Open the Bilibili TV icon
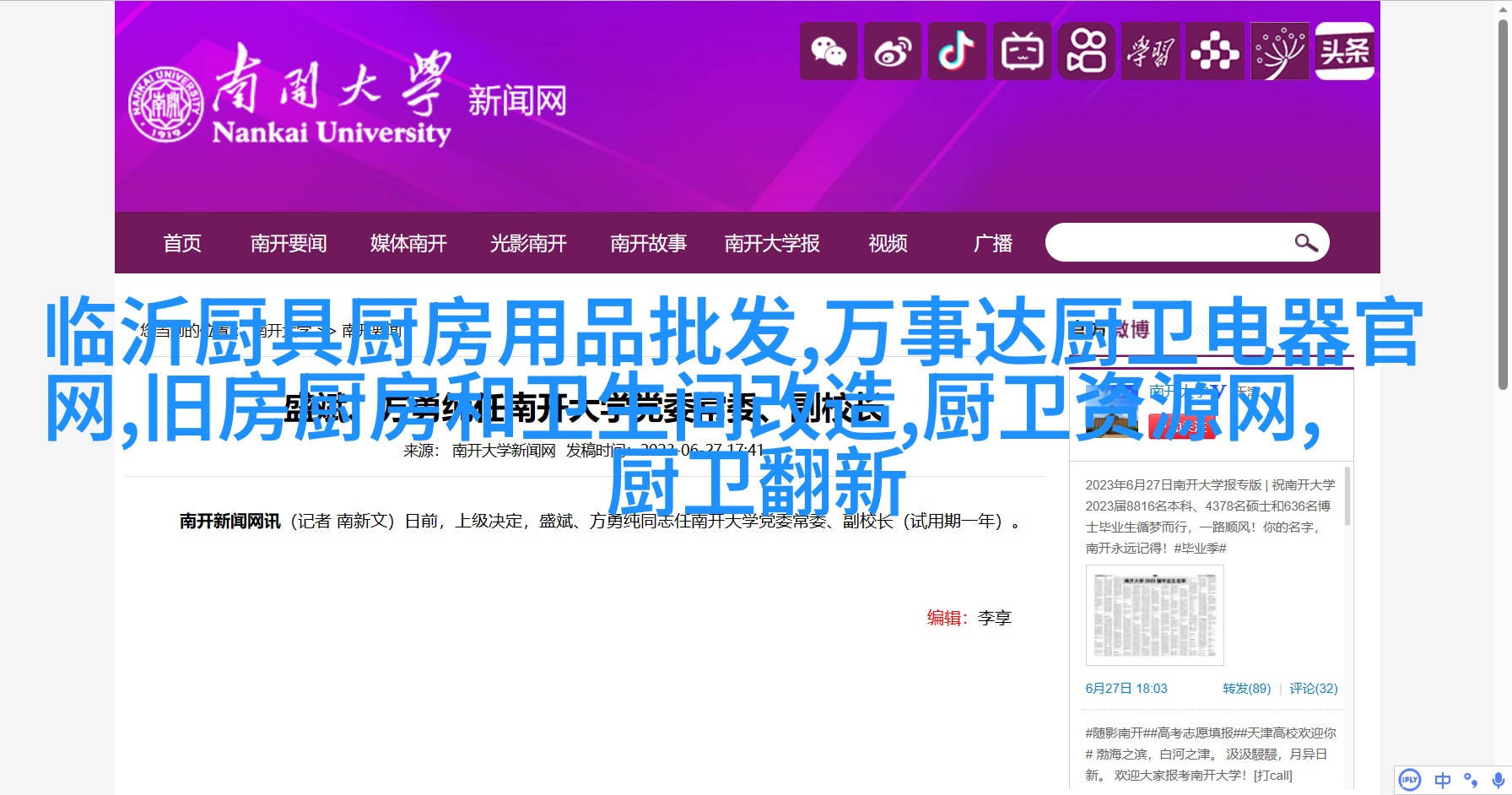The height and width of the screenshot is (795, 1512). tap(1022, 51)
